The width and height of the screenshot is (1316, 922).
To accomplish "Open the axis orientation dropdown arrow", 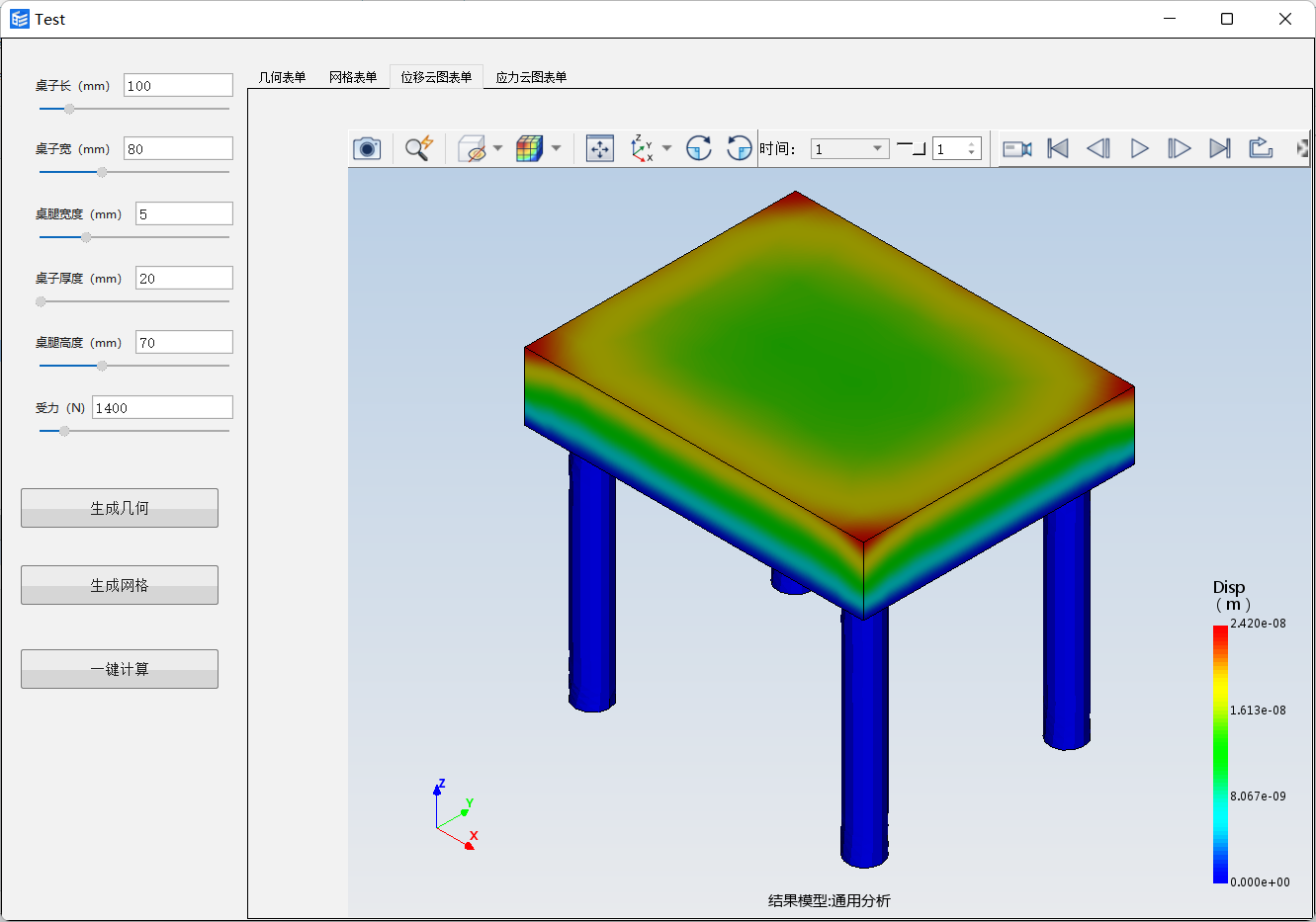I will 666,148.
